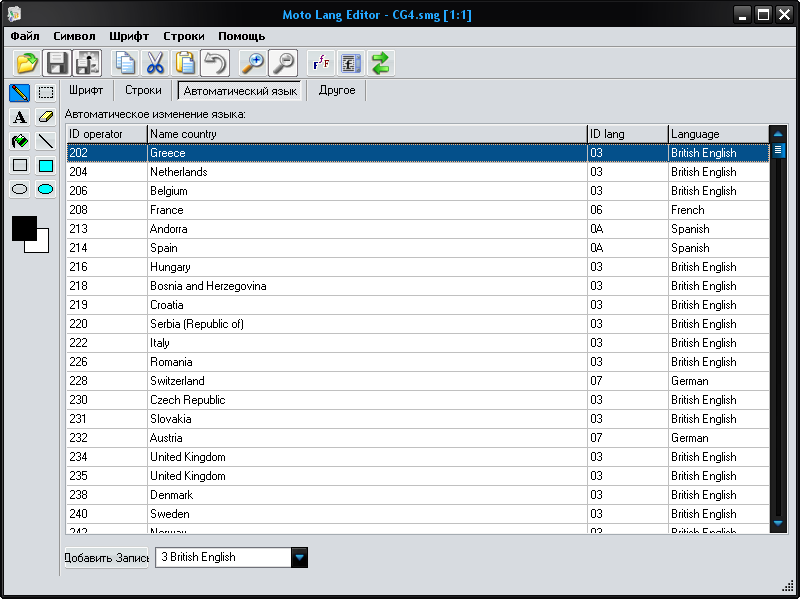Click the application icon in title bar
The height and width of the screenshot is (599, 800).
[14, 14]
